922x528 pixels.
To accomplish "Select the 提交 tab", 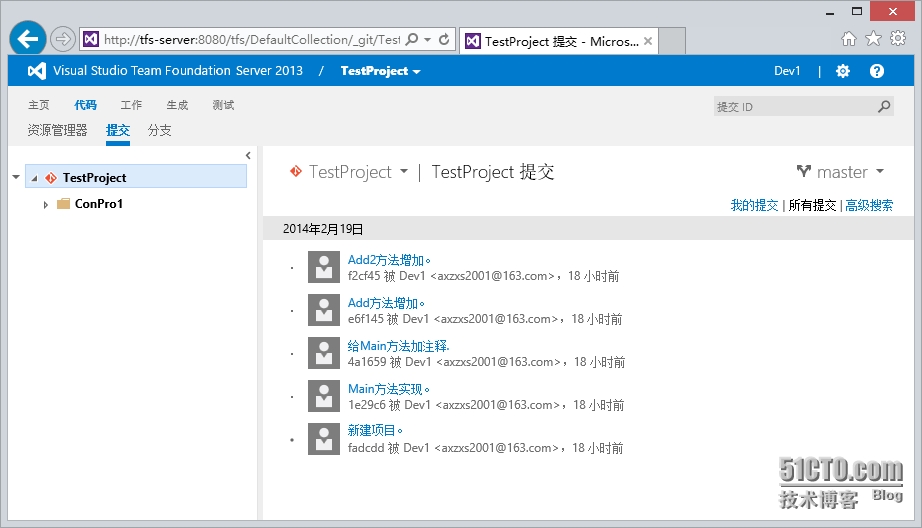I will [118, 131].
